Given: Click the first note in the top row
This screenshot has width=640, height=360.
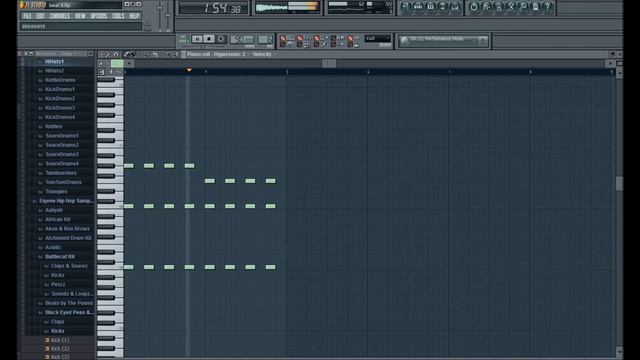Looking at the screenshot, I should tap(129, 166).
